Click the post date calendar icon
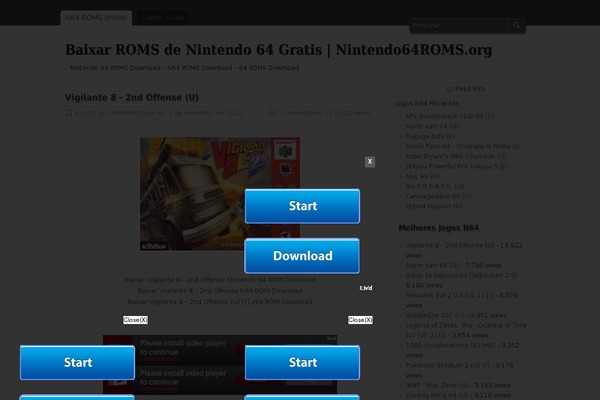The height and width of the screenshot is (400, 600). (x=68, y=113)
